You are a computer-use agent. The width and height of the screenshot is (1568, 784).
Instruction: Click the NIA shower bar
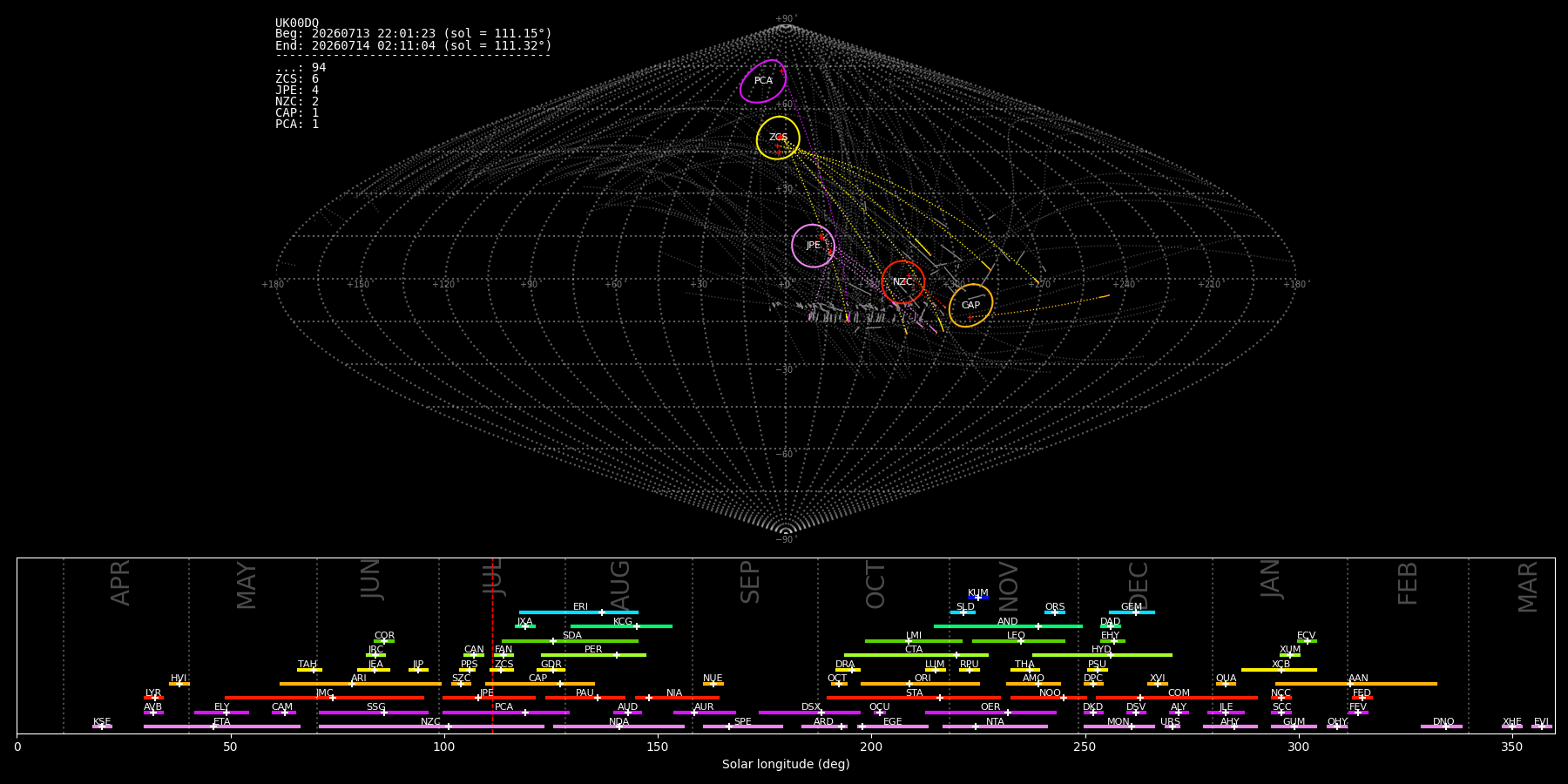(x=677, y=698)
